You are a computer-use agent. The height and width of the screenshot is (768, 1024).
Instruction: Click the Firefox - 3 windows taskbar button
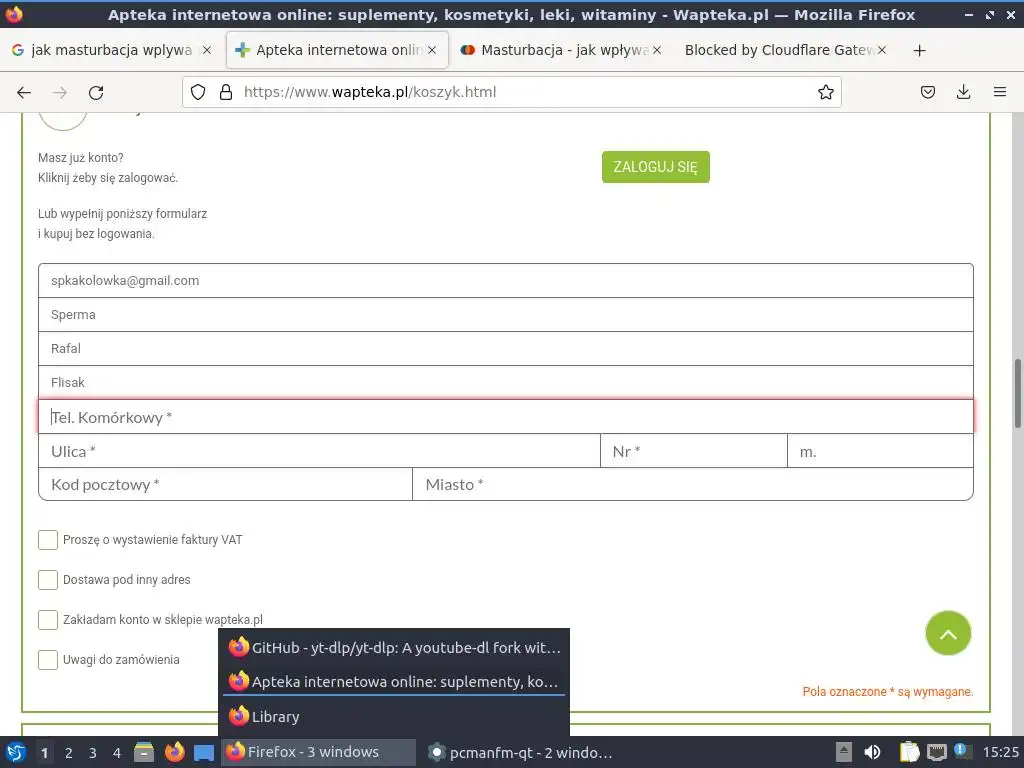(319, 752)
